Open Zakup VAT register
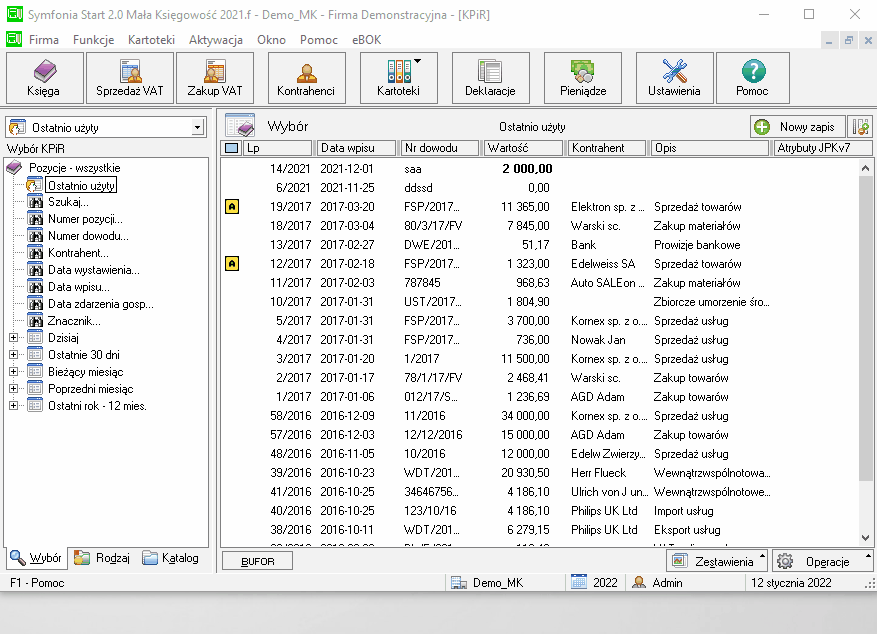Viewport: 877px width, 634px height. click(215, 78)
